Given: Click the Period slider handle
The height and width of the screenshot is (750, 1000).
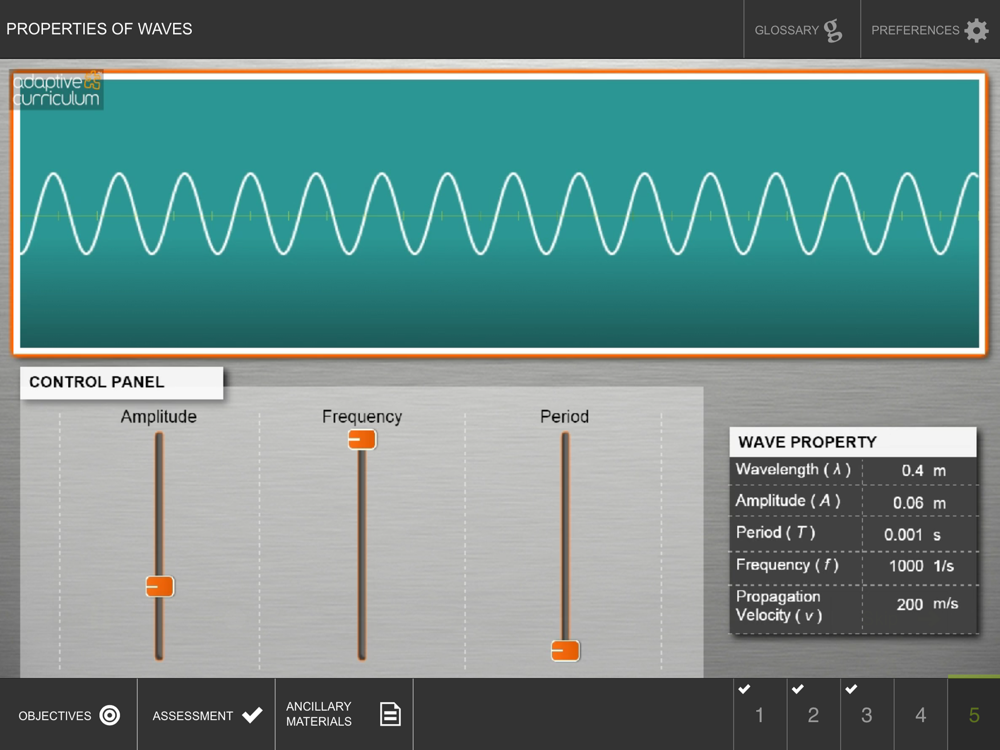Looking at the screenshot, I should [x=565, y=651].
